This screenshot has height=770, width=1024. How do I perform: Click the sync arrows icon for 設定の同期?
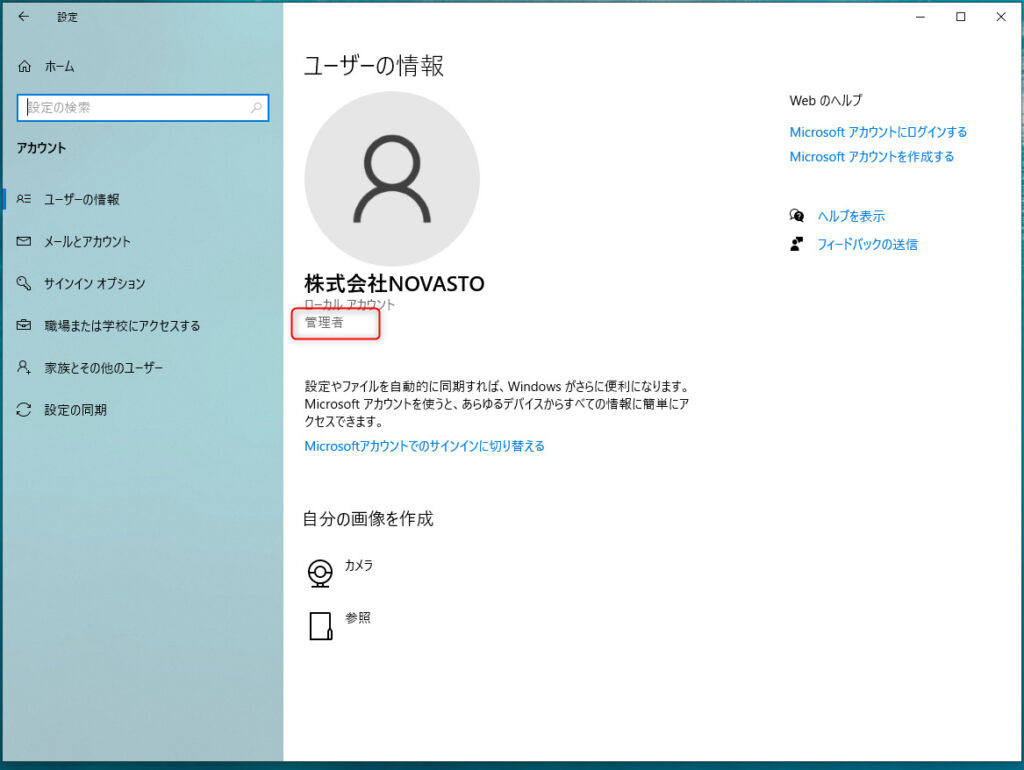[x=24, y=409]
